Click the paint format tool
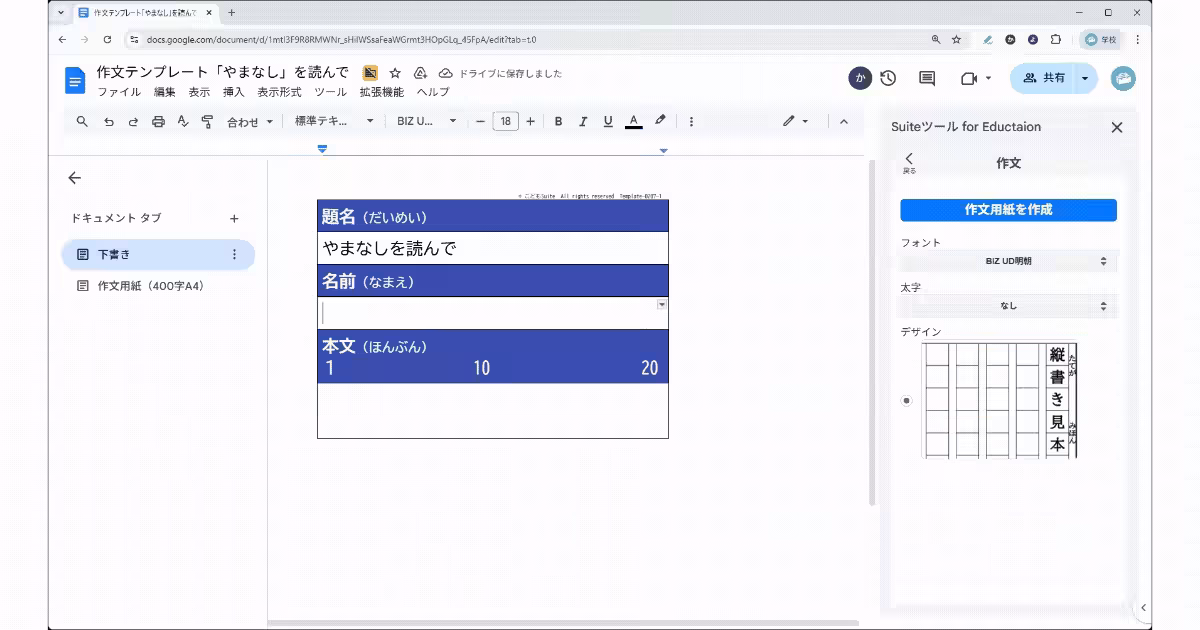 click(206, 121)
